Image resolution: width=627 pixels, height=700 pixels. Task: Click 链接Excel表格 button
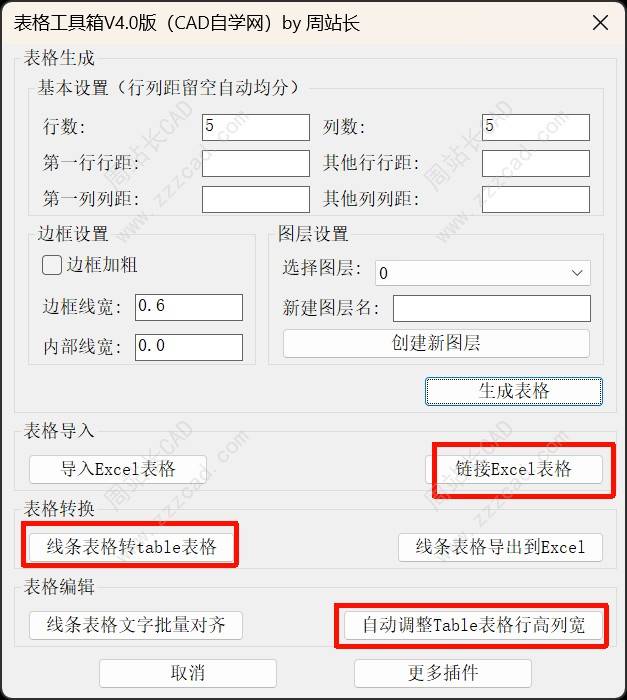pyautogui.click(x=514, y=469)
